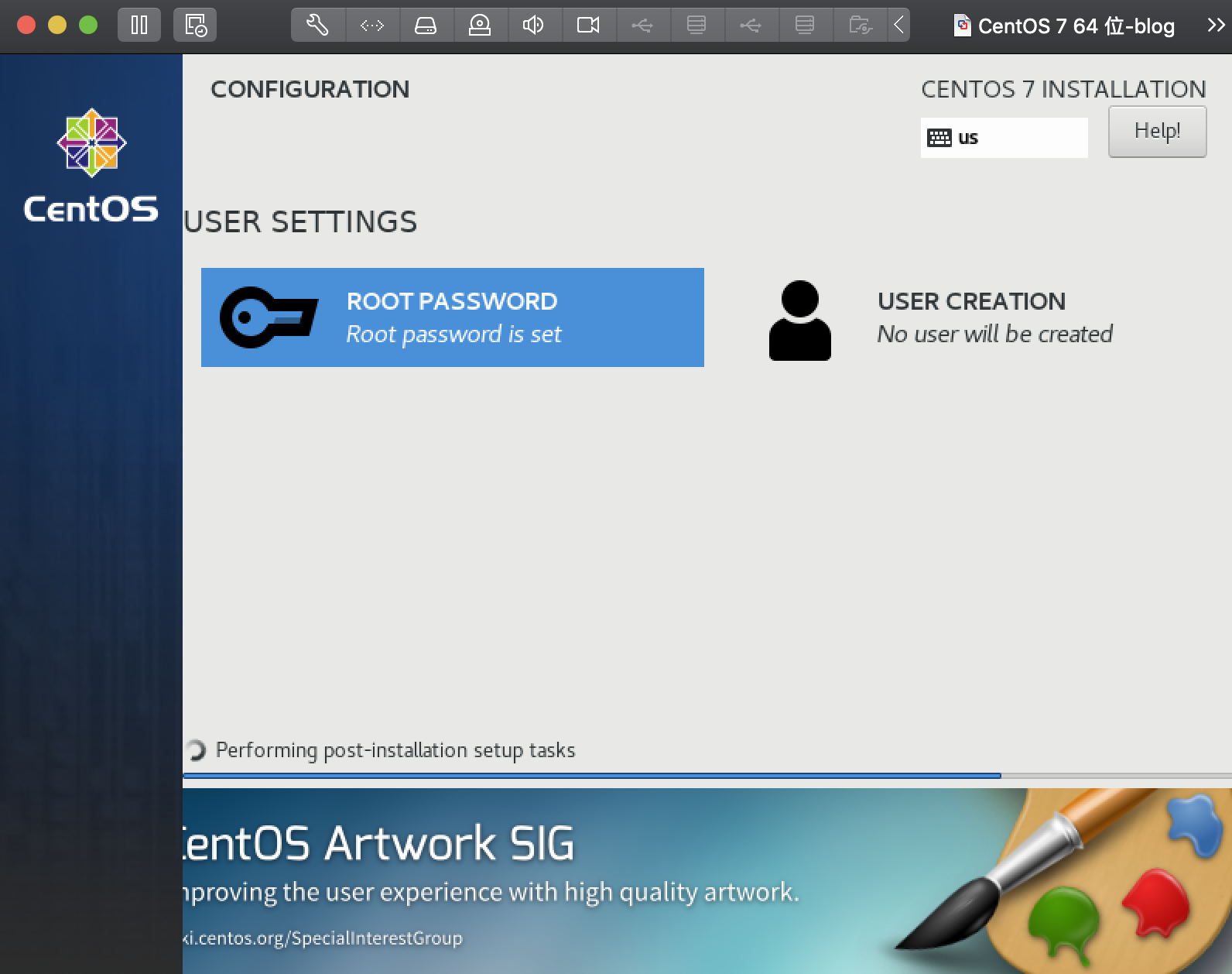
Task: Click the CentOS logo in sidebar
Action: 91,166
